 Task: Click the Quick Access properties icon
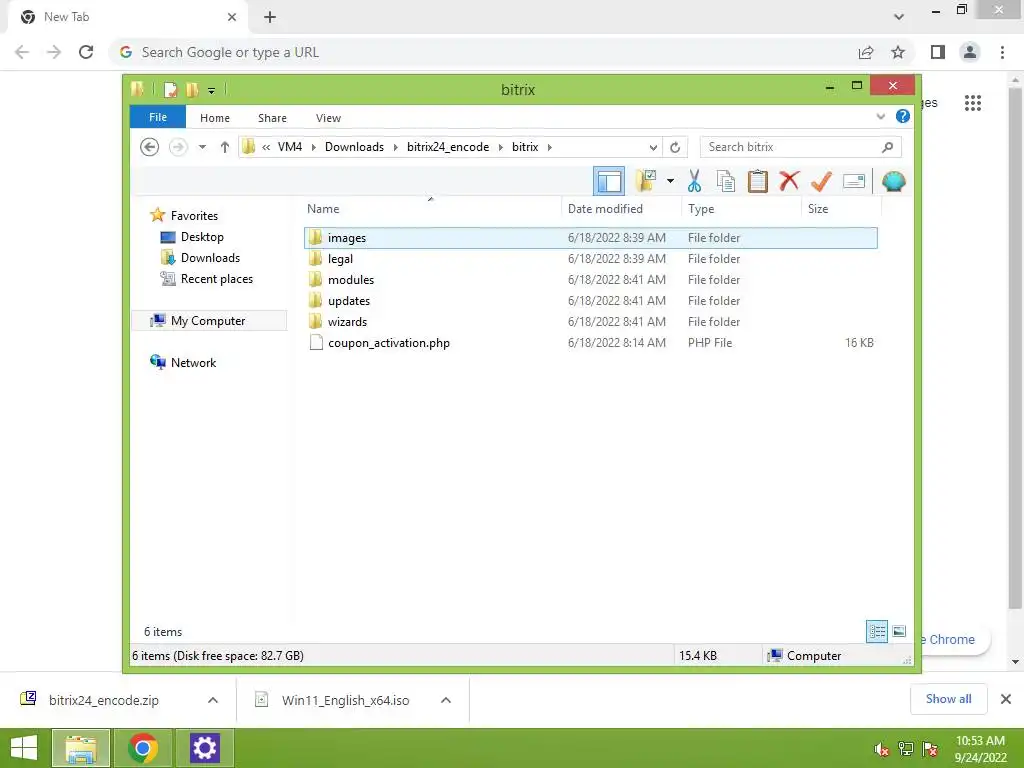point(170,89)
